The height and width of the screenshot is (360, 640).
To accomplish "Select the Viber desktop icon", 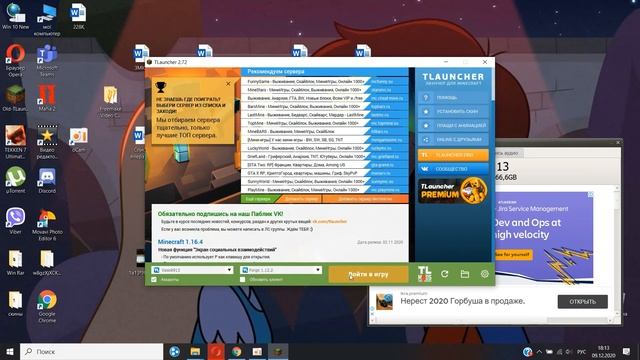I will (15, 221).
